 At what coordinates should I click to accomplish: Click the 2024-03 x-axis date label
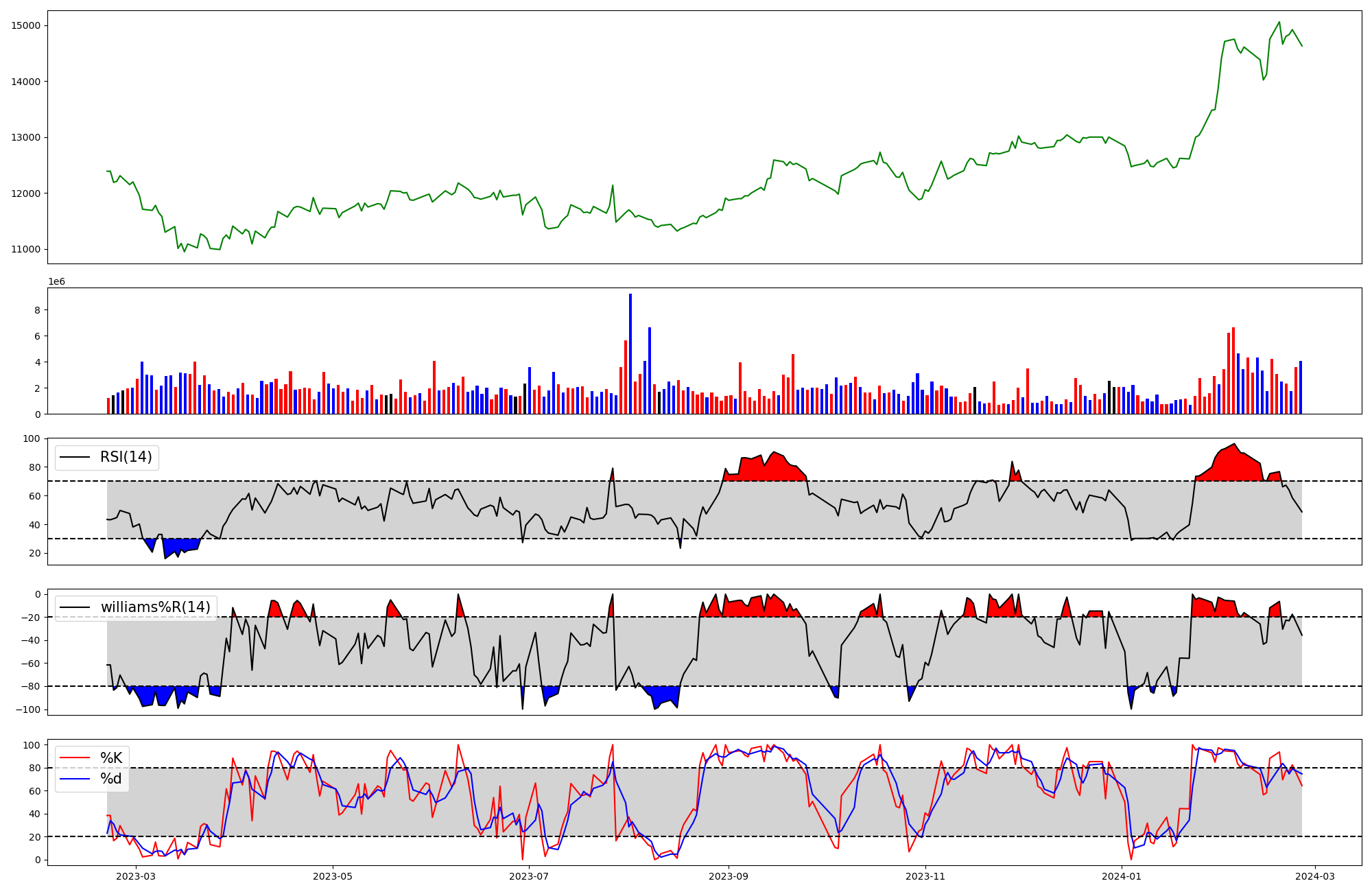[x=1315, y=876]
